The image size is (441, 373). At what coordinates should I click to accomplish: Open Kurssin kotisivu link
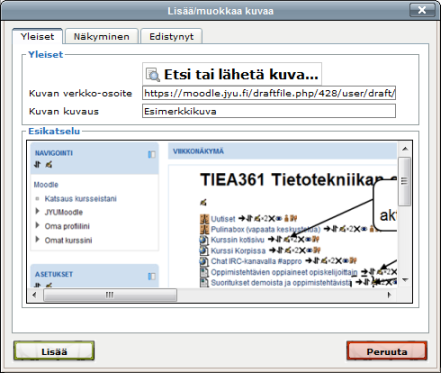point(237,240)
